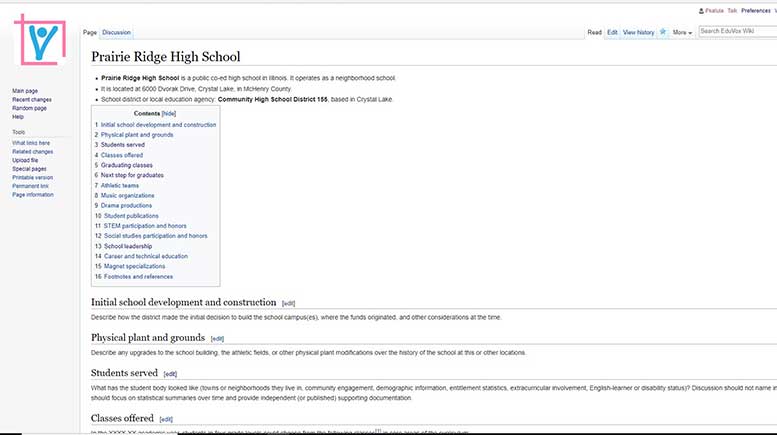This screenshot has height=435, width=777.
Task: Add page to watchlist with star icon
Action: (x=663, y=32)
